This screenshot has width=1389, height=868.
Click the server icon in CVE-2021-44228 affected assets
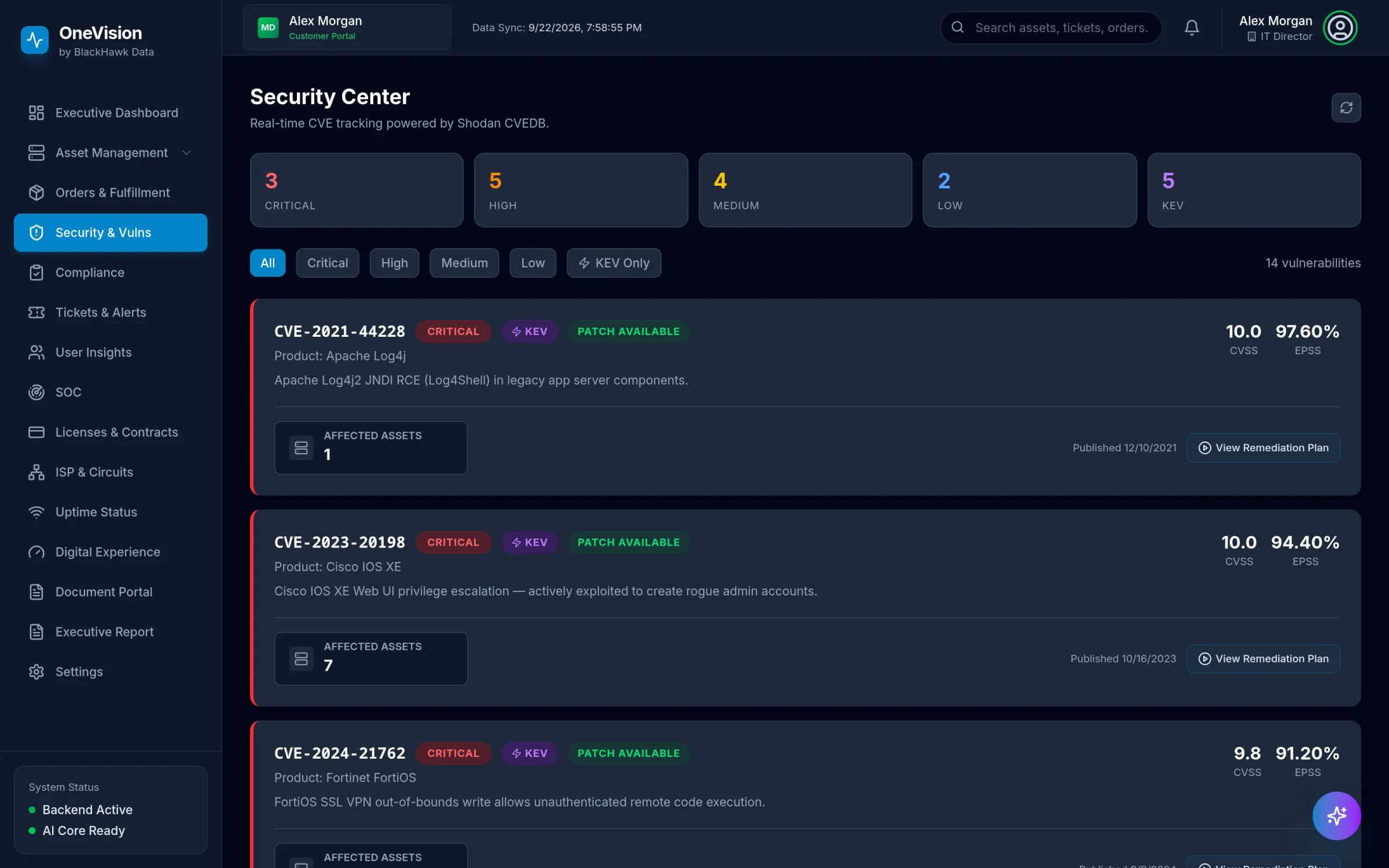(302, 448)
